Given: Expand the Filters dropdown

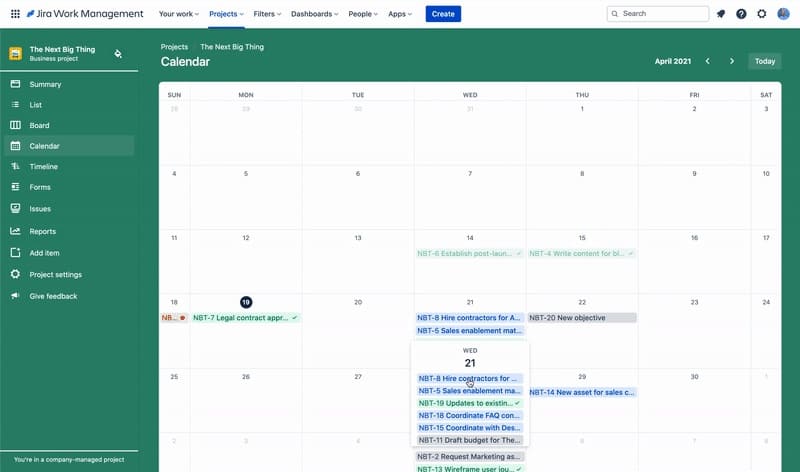Looking at the screenshot, I should click(267, 14).
